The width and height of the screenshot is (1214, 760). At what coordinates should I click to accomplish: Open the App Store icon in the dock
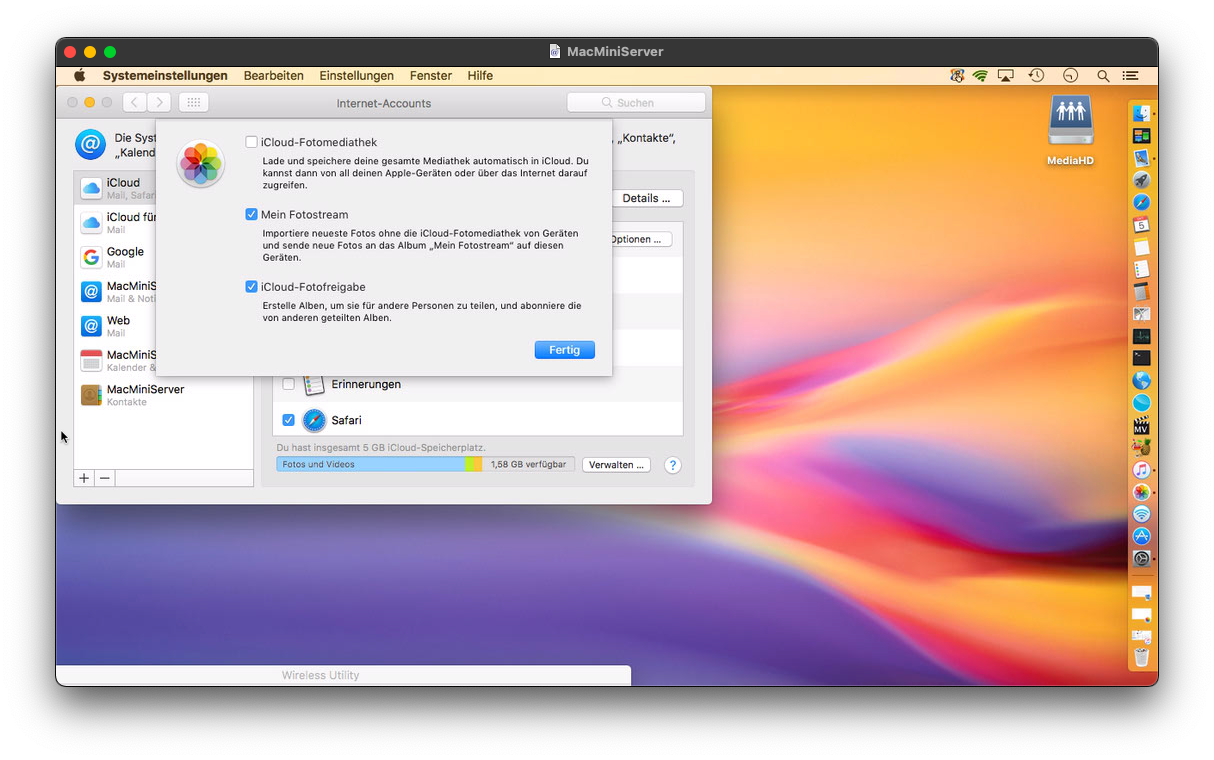click(x=1141, y=536)
